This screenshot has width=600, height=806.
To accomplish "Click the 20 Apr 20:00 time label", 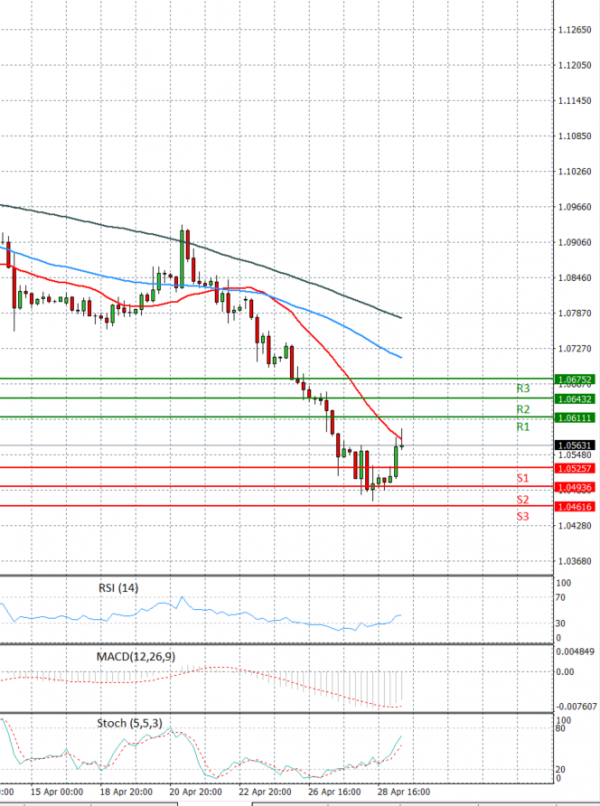I will 195,792.
